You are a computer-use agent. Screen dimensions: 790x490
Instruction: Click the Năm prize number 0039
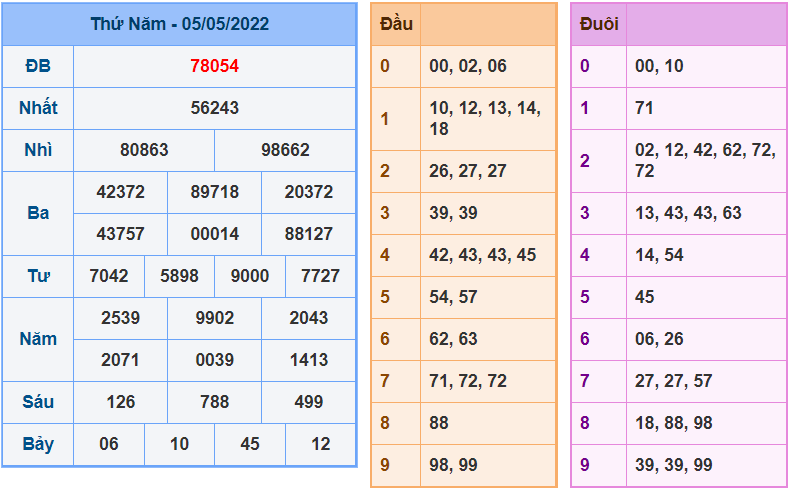[x=215, y=360]
